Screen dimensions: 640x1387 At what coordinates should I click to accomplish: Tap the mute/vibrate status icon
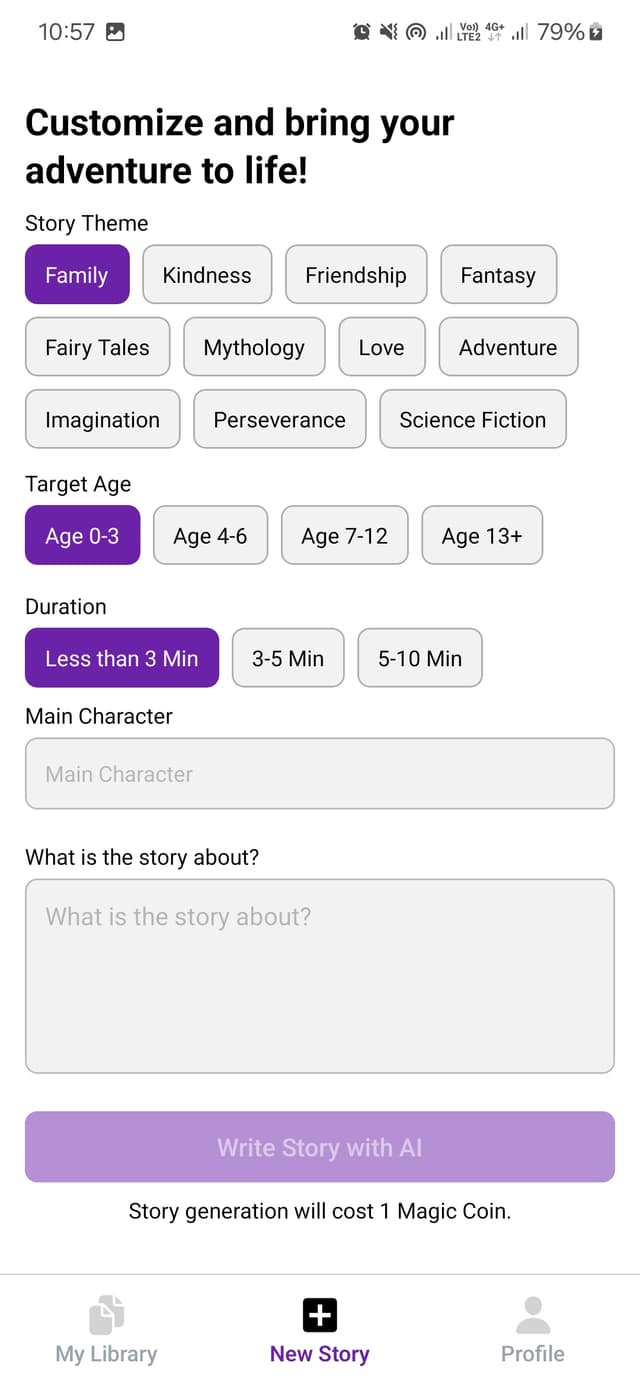(389, 31)
